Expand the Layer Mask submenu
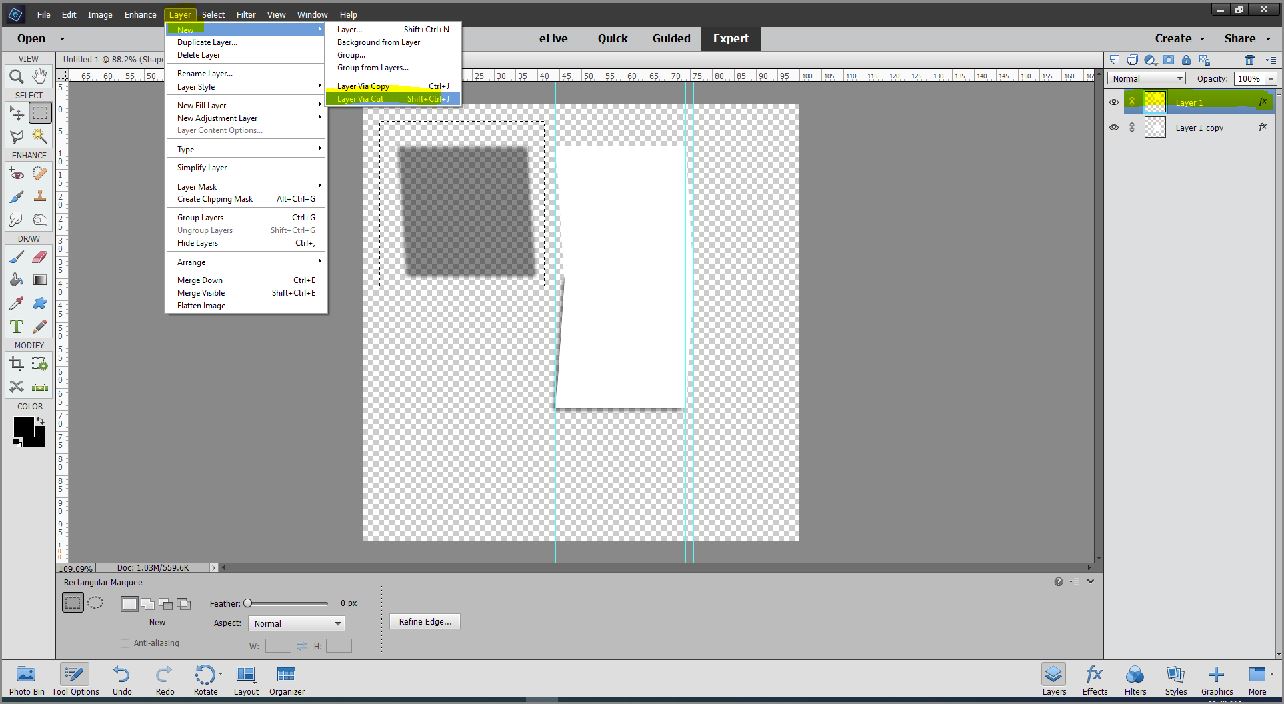 pyautogui.click(x=246, y=187)
